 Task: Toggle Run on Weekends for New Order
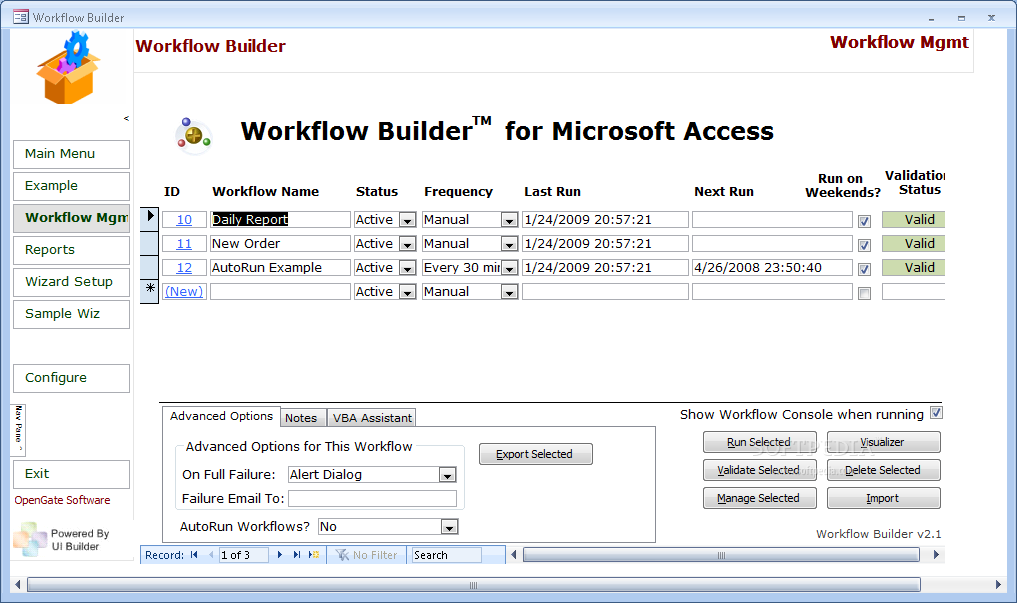point(864,245)
